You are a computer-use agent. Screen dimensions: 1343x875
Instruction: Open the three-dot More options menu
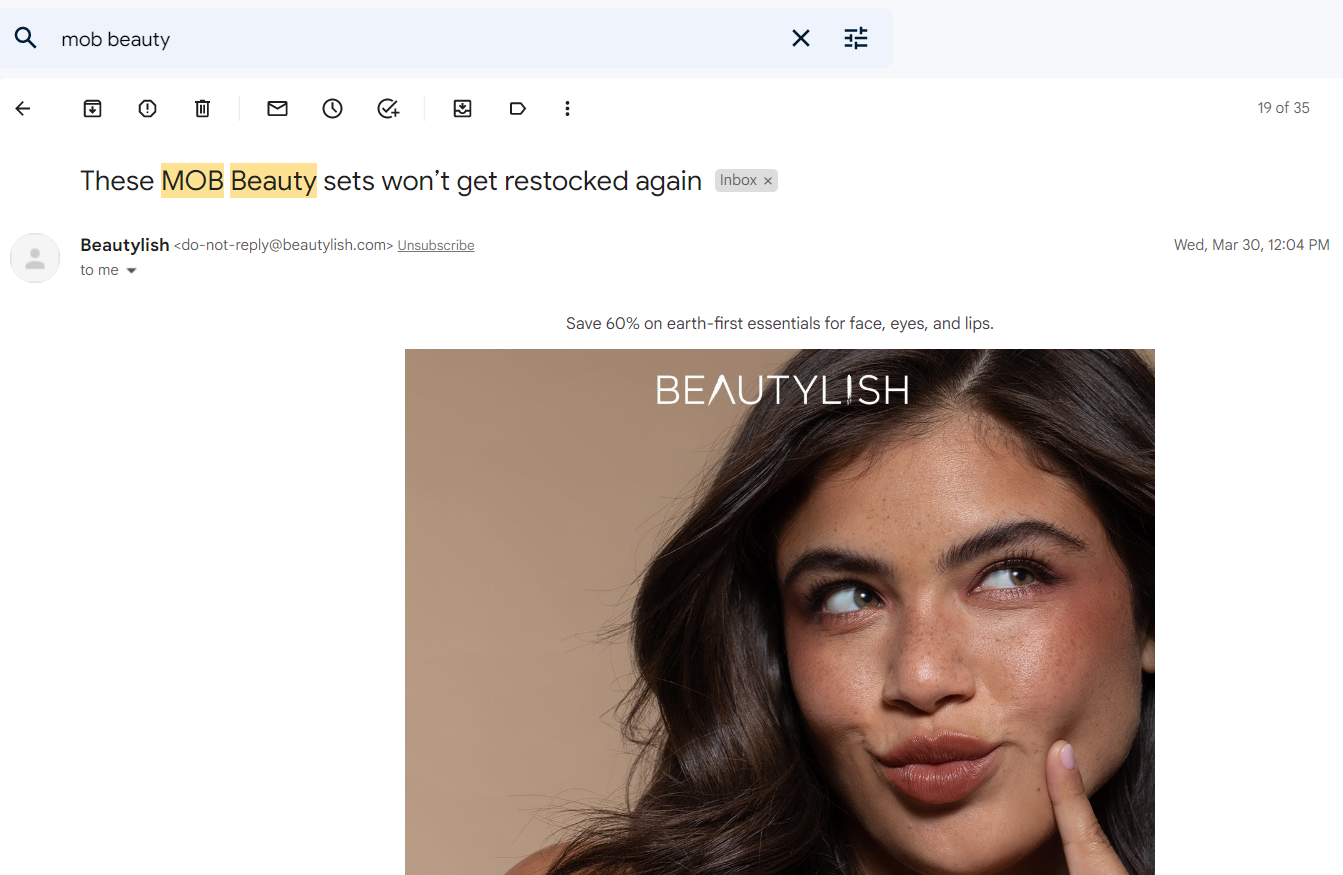pos(567,108)
